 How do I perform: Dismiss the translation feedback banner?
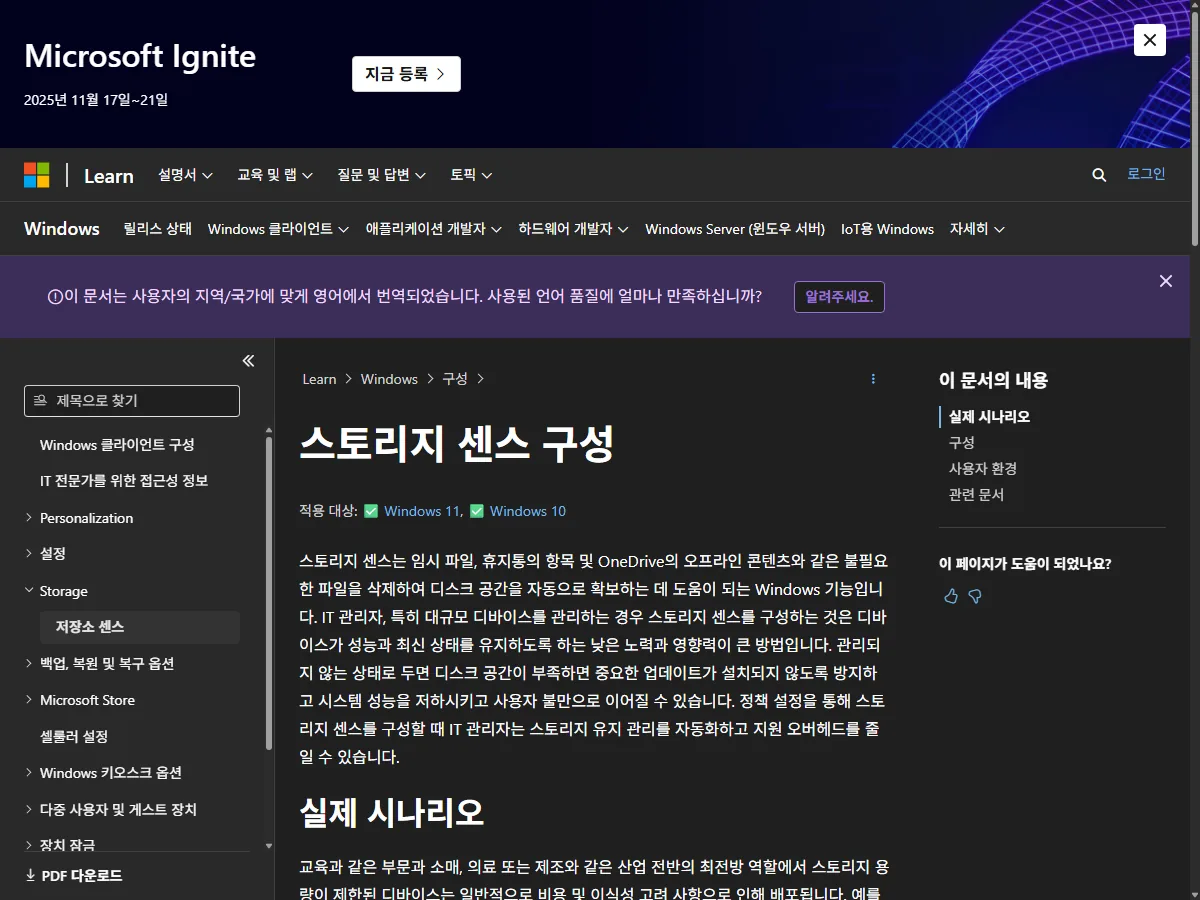click(1166, 281)
